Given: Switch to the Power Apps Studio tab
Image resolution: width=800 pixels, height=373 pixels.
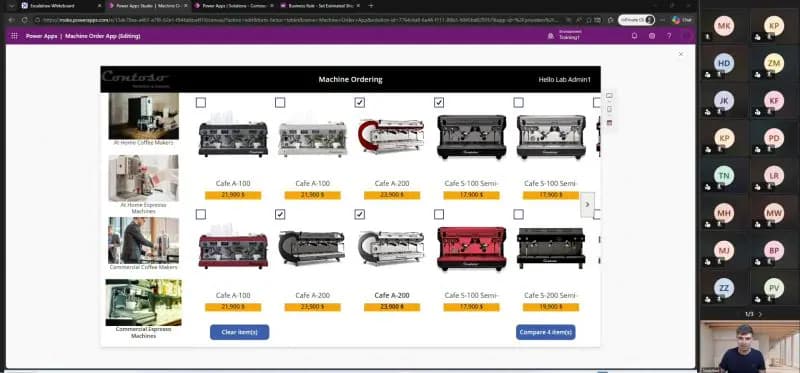Looking at the screenshot, I should 148,6.
